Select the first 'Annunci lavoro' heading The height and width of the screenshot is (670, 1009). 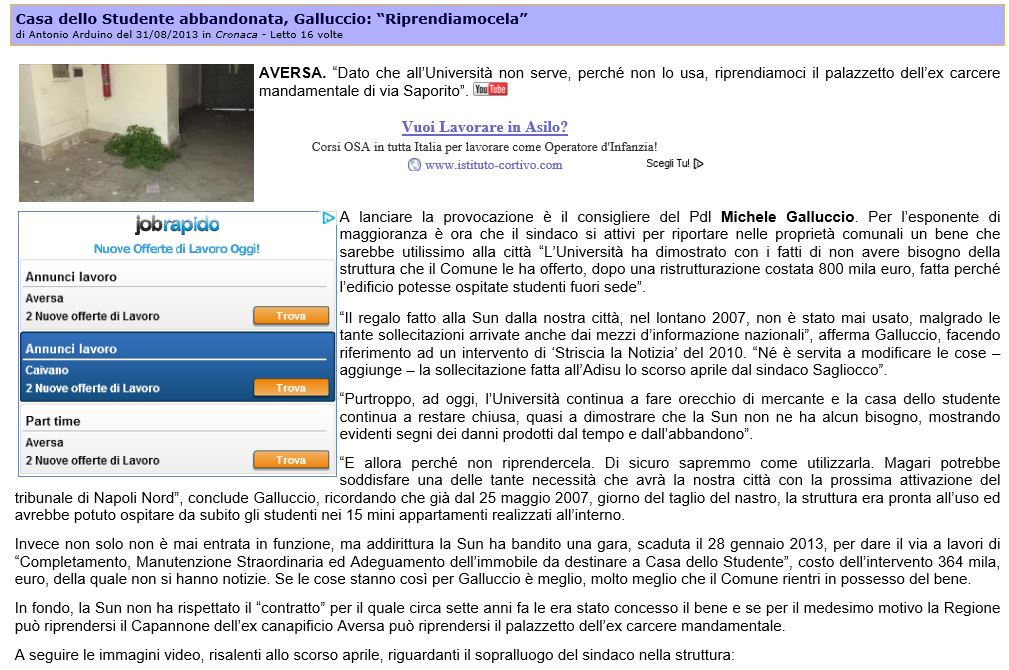pos(71,277)
